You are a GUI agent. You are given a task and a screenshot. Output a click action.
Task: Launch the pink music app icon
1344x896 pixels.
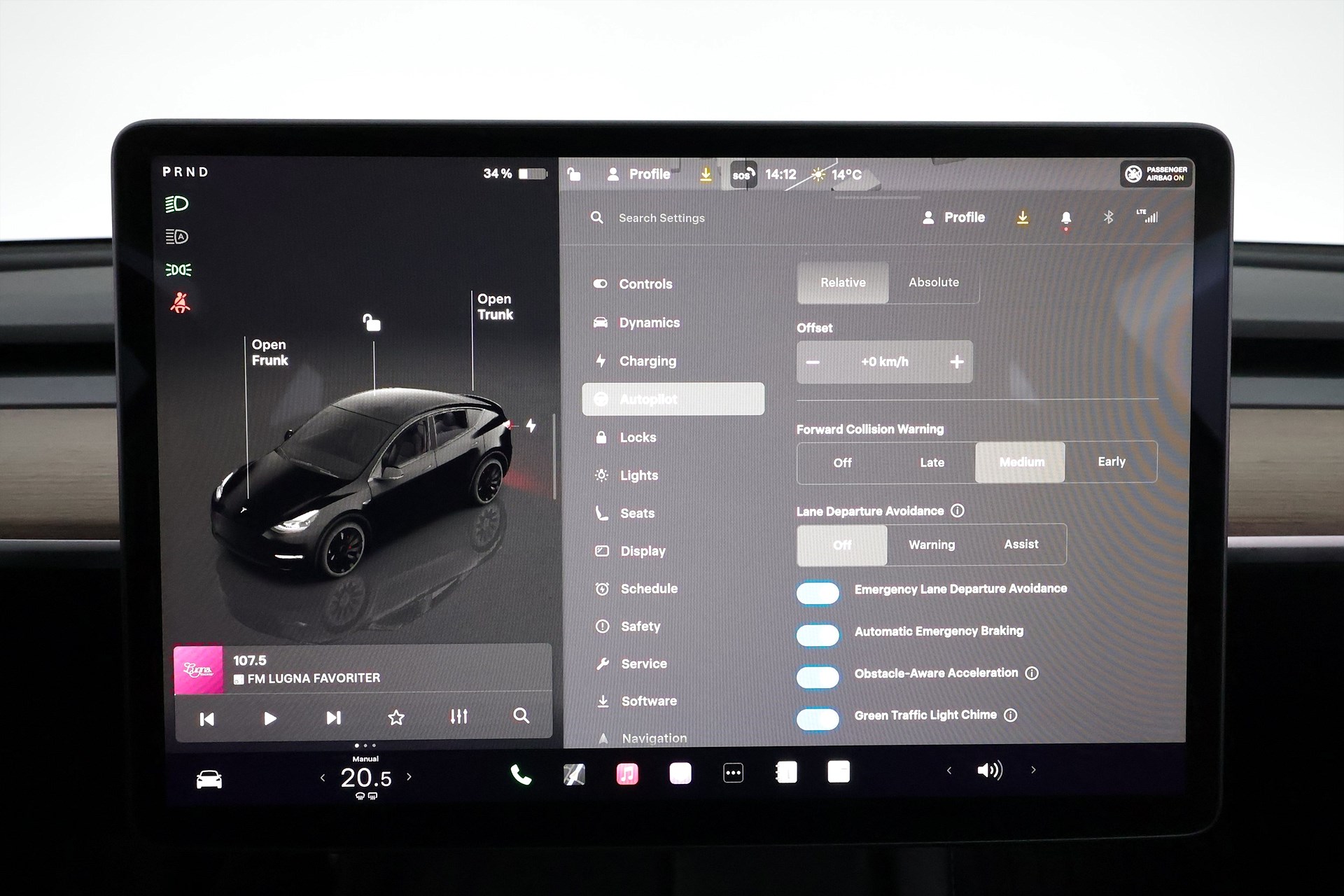[626, 773]
